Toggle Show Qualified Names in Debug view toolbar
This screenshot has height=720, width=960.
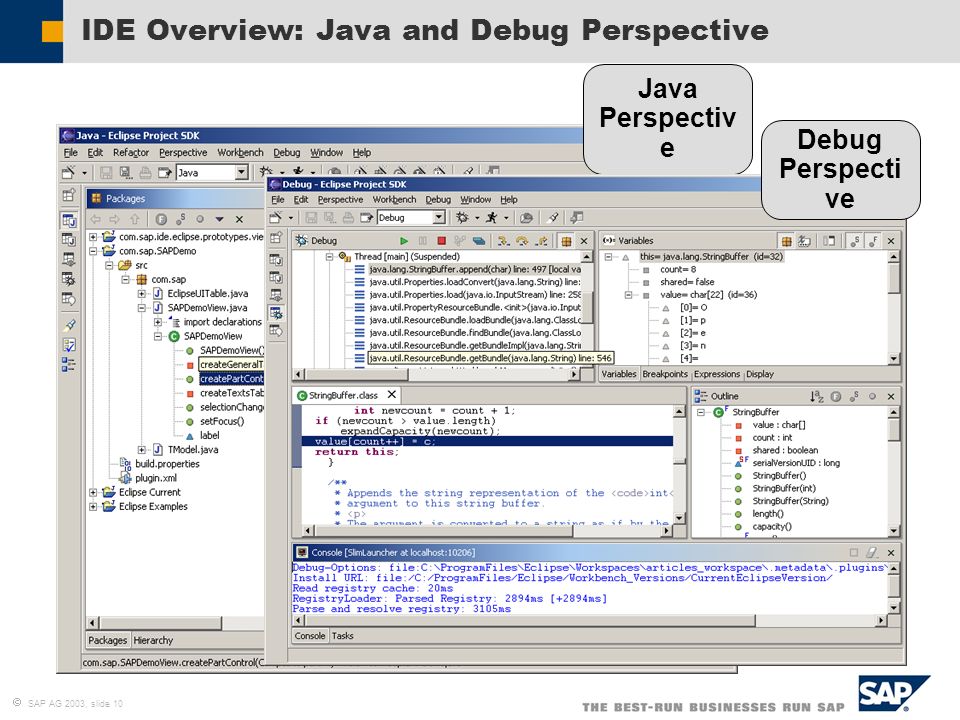tap(566, 241)
